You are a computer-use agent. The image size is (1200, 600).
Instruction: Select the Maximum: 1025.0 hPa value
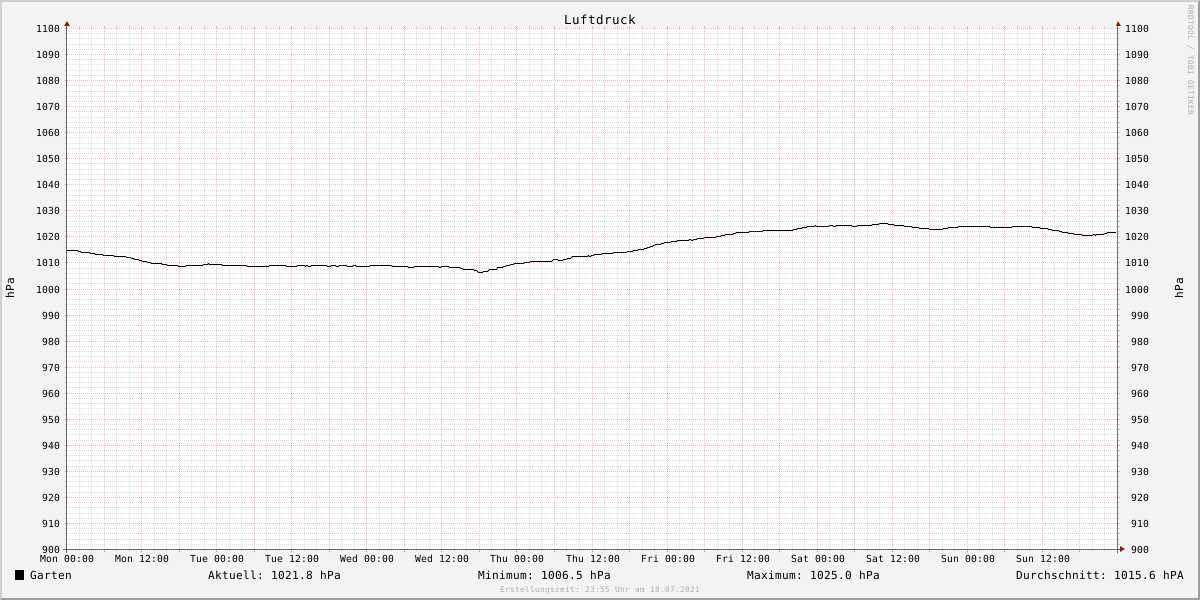point(813,575)
